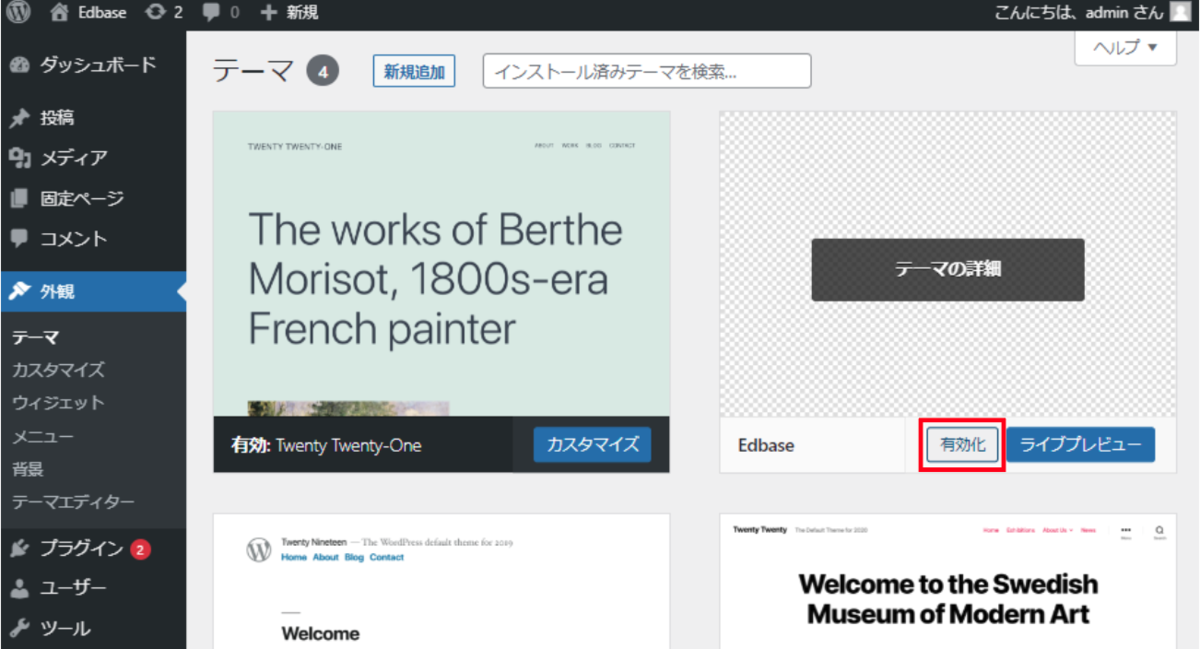Select テーマ submenu item
The image size is (1200, 649).
(35, 338)
